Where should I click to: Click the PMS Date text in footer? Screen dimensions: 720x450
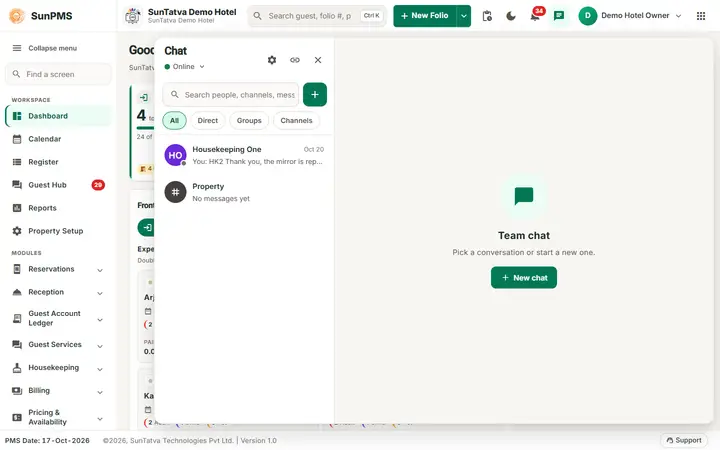47,440
